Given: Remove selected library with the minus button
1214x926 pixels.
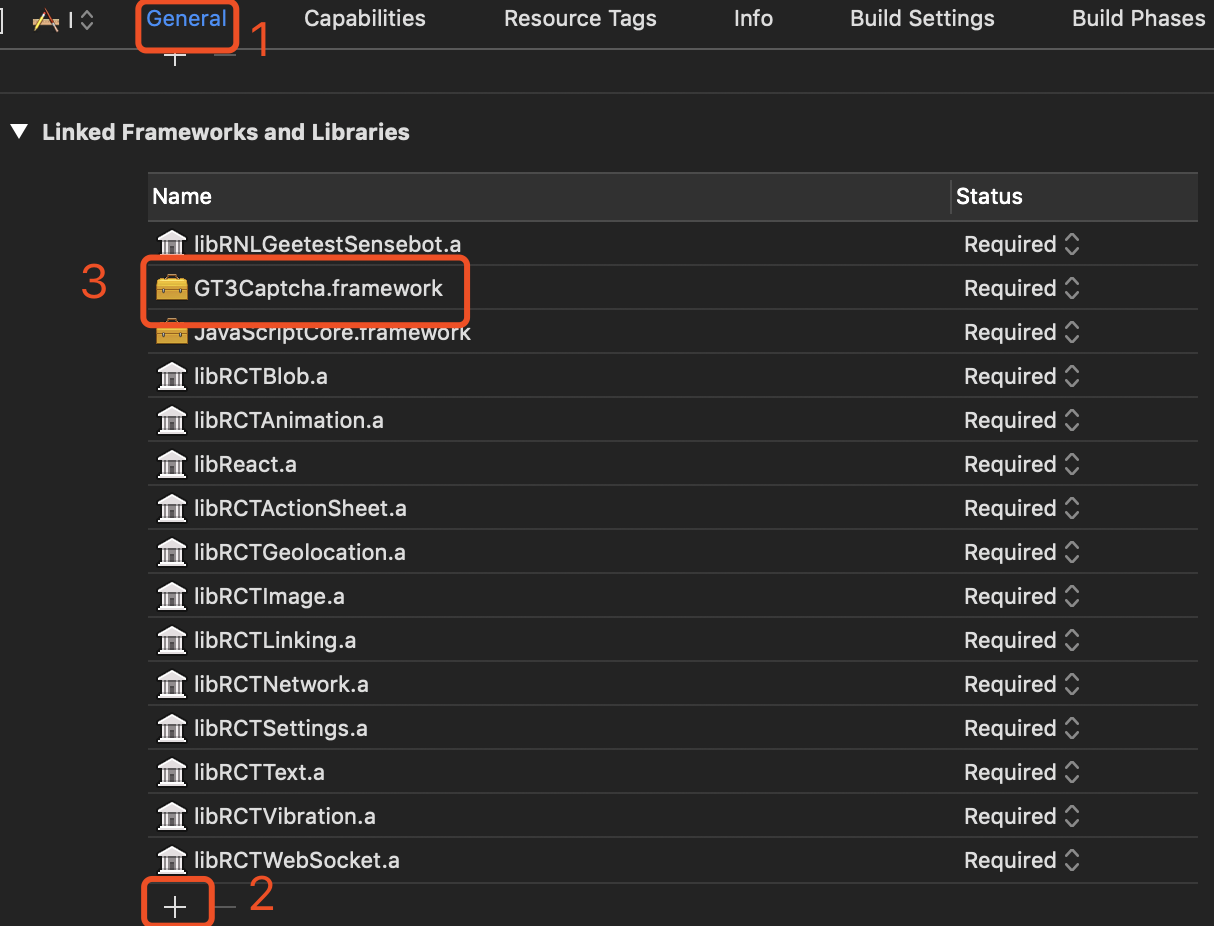Looking at the screenshot, I should [x=225, y=907].
